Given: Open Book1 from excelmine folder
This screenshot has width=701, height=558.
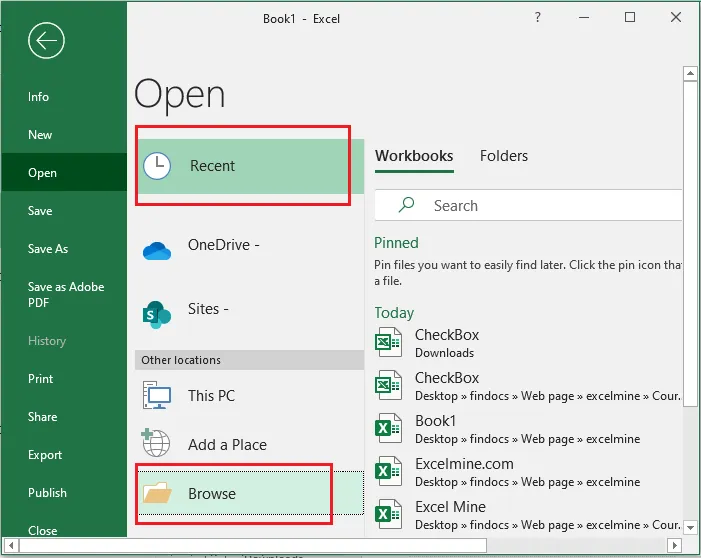Looking at the screenshot, I should (x=528, y=429).
